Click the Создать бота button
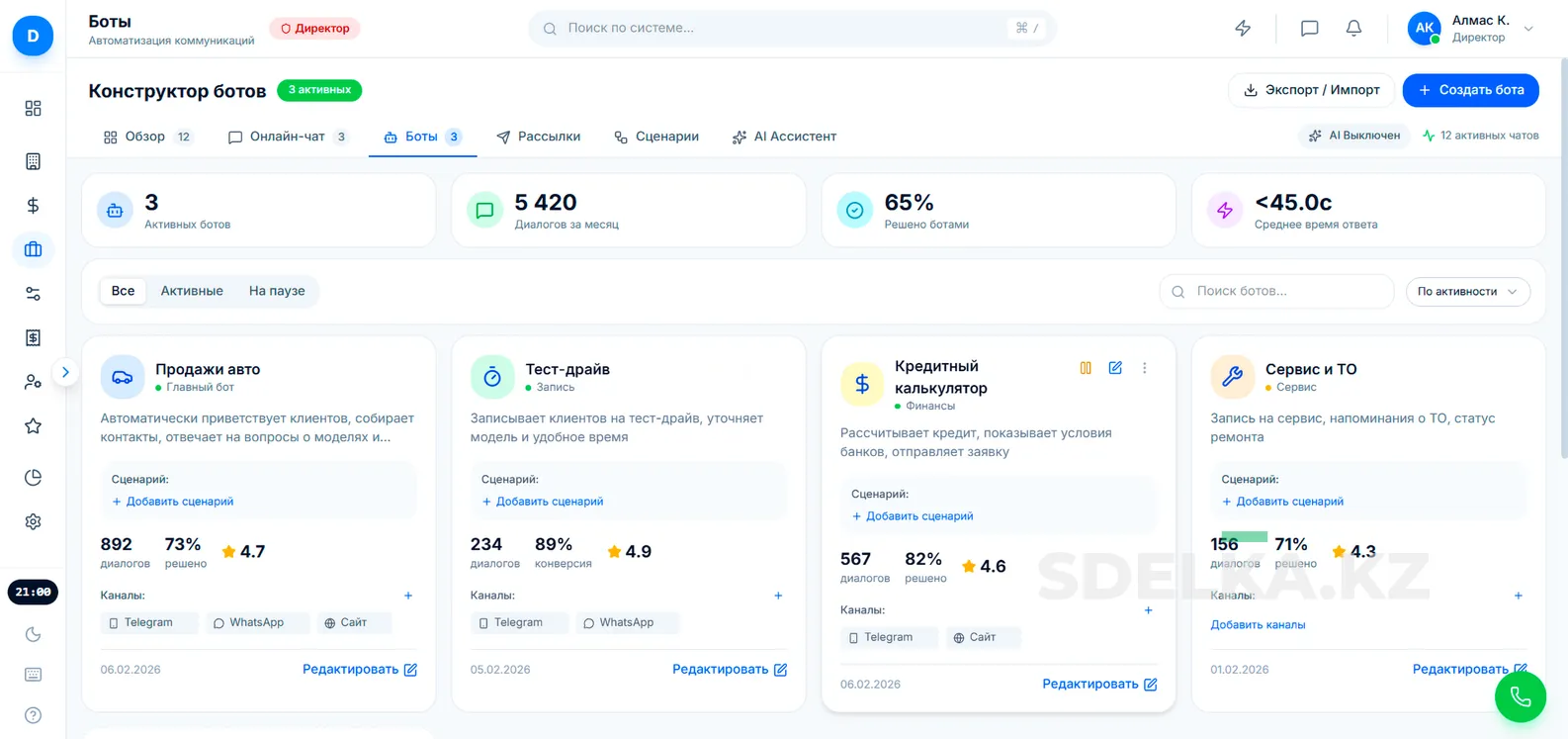This screenshot has width=1568, height=739. pyautogui.click(x=1470, y=90)
